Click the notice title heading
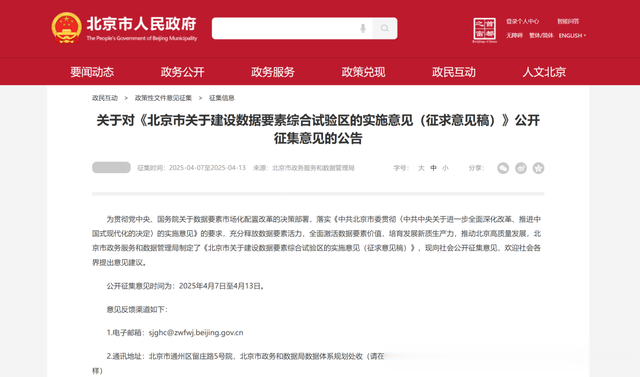Image resolution: width=640 pixels, height=377 pixels. [318, 129]
